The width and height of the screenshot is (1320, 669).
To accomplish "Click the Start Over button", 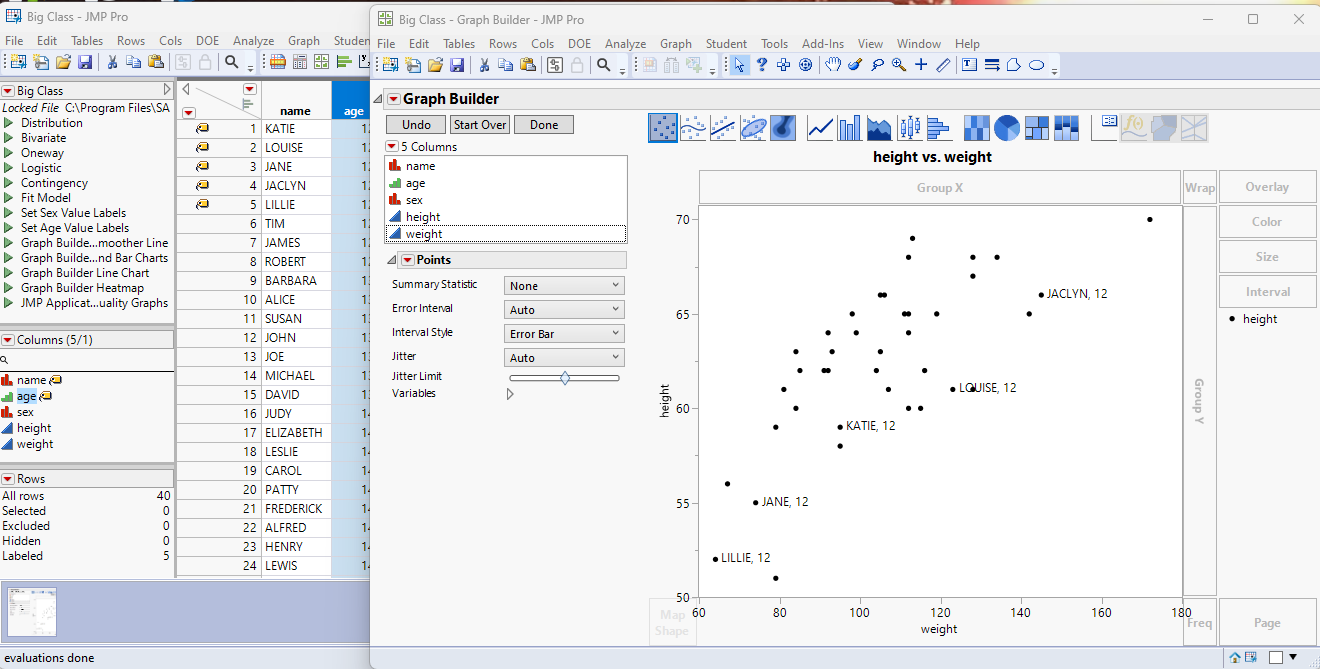I will [x=478, y=124].
